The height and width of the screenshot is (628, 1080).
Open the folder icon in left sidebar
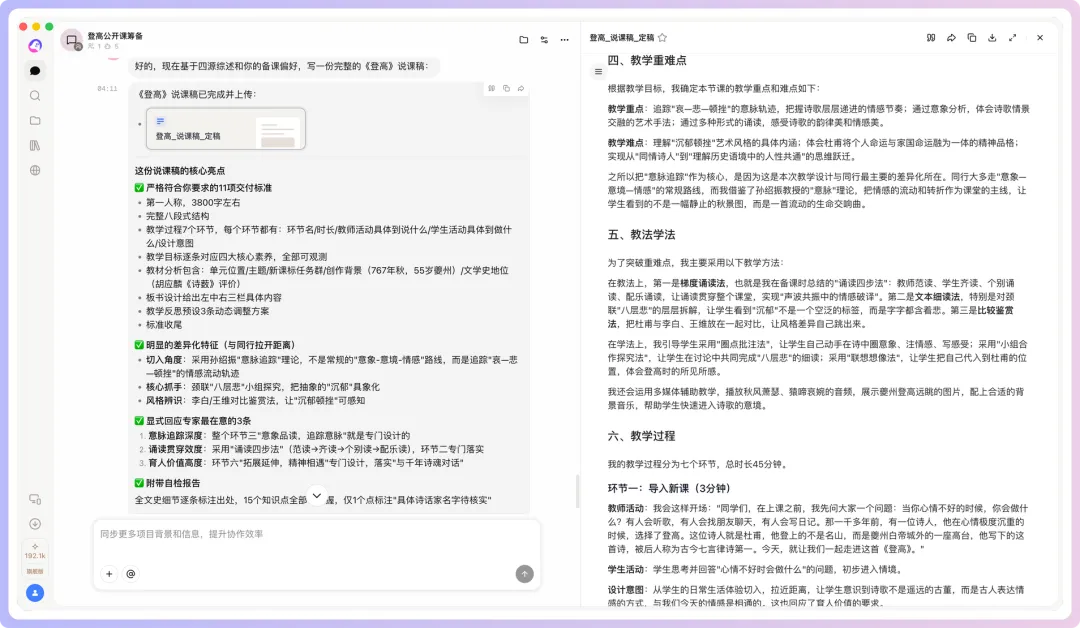(35, 121)
